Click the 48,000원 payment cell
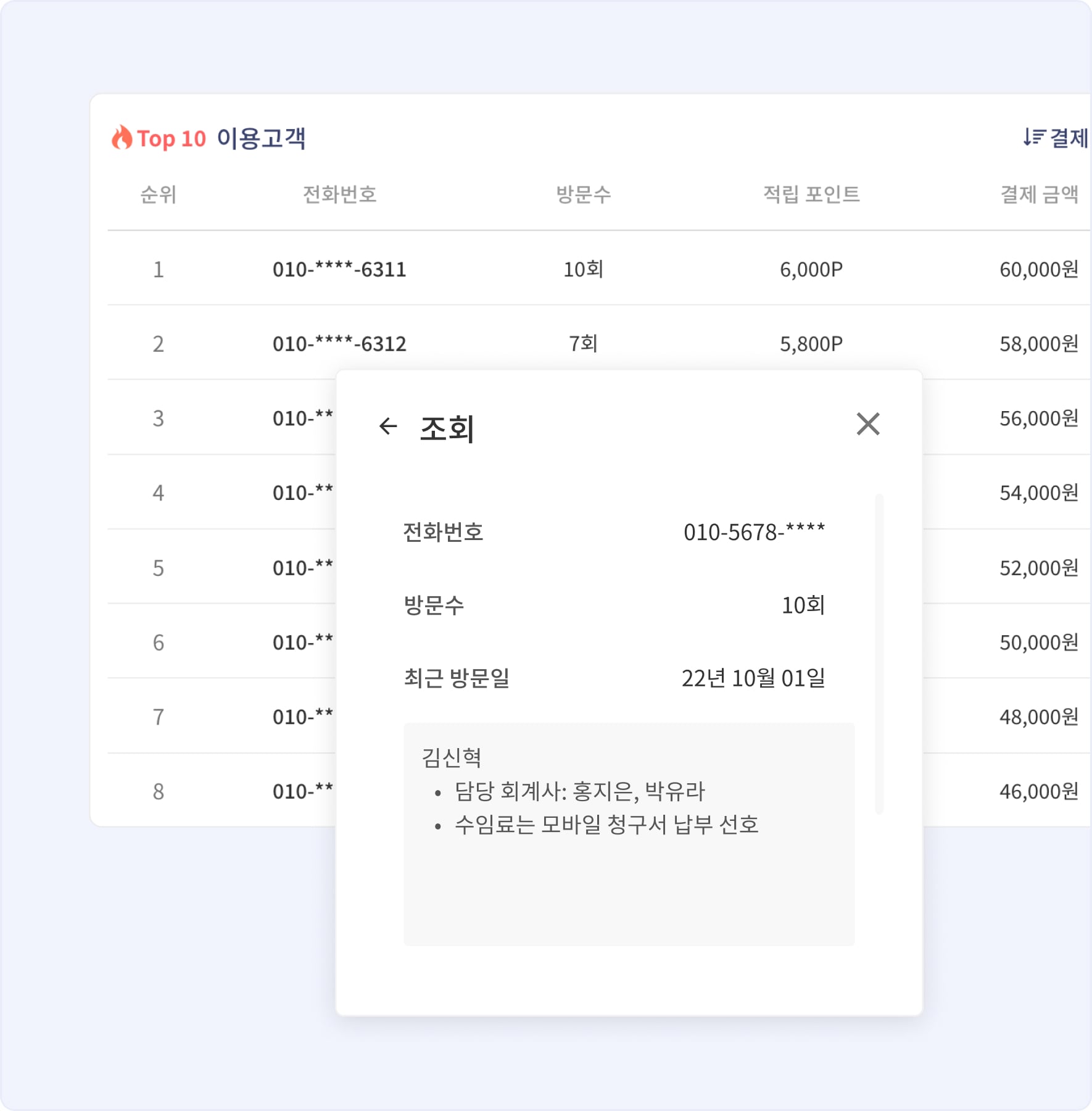The height and width of the screenshot is (1111, 1092). point(1039,717)
